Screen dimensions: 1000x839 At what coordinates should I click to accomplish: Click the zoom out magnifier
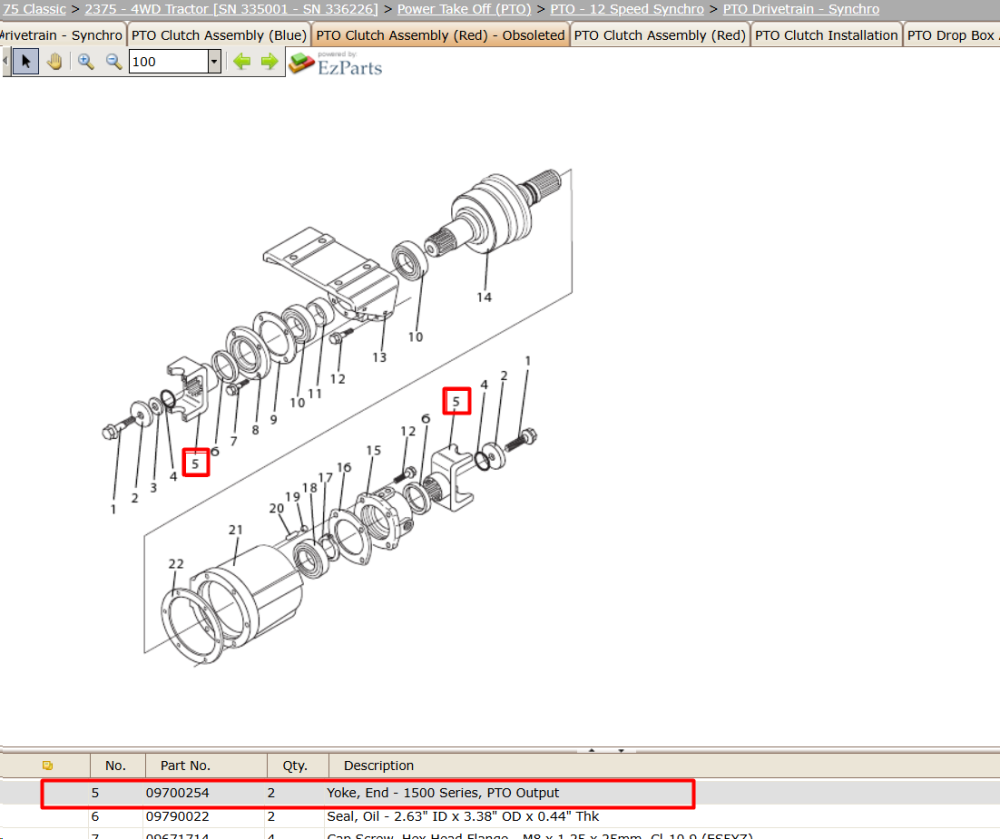(x=114, y=62)
